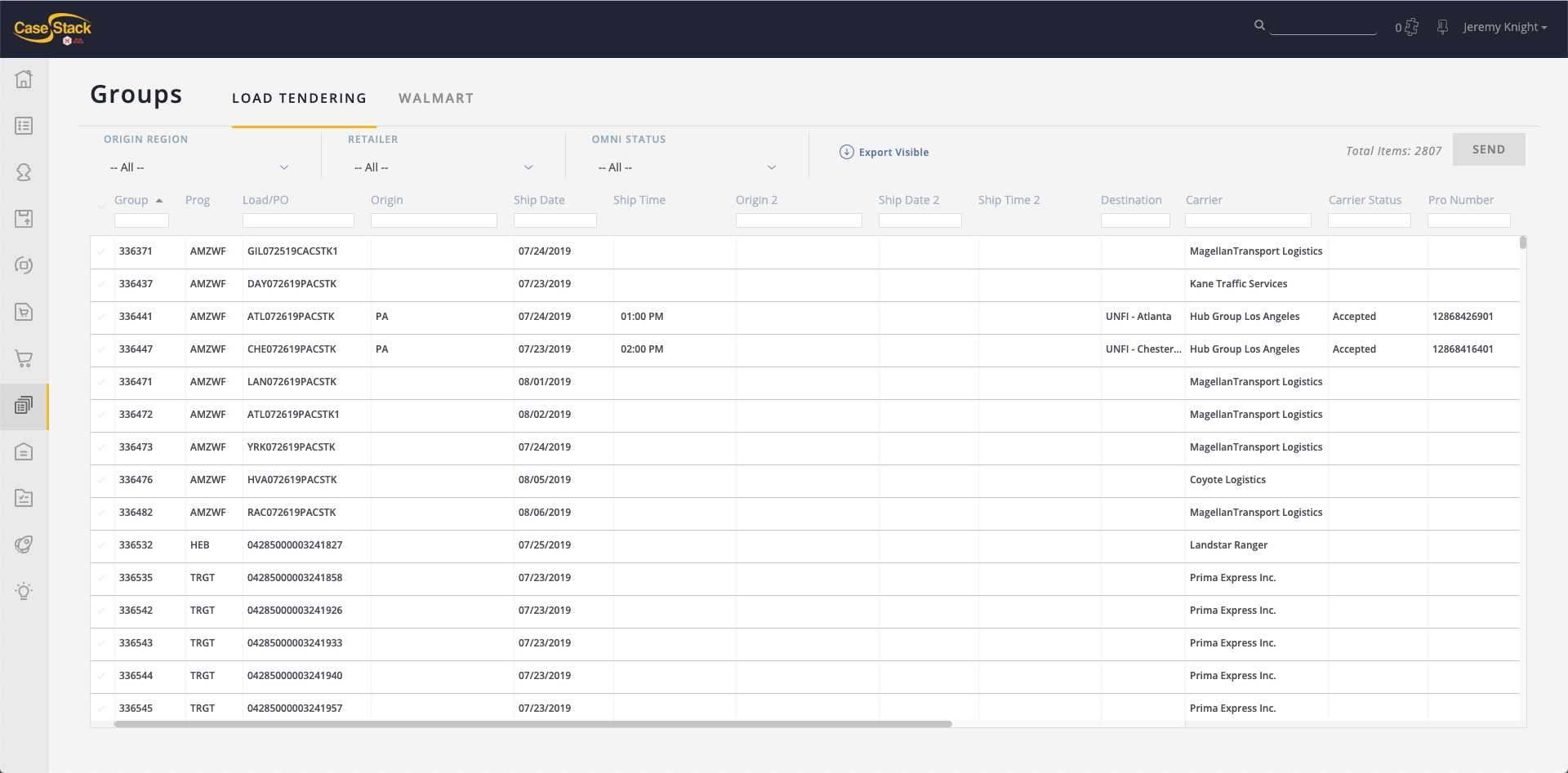Open the lightbulb ideas sidebar icon
Screen dimensions: 1568x773
click(24, 591)
